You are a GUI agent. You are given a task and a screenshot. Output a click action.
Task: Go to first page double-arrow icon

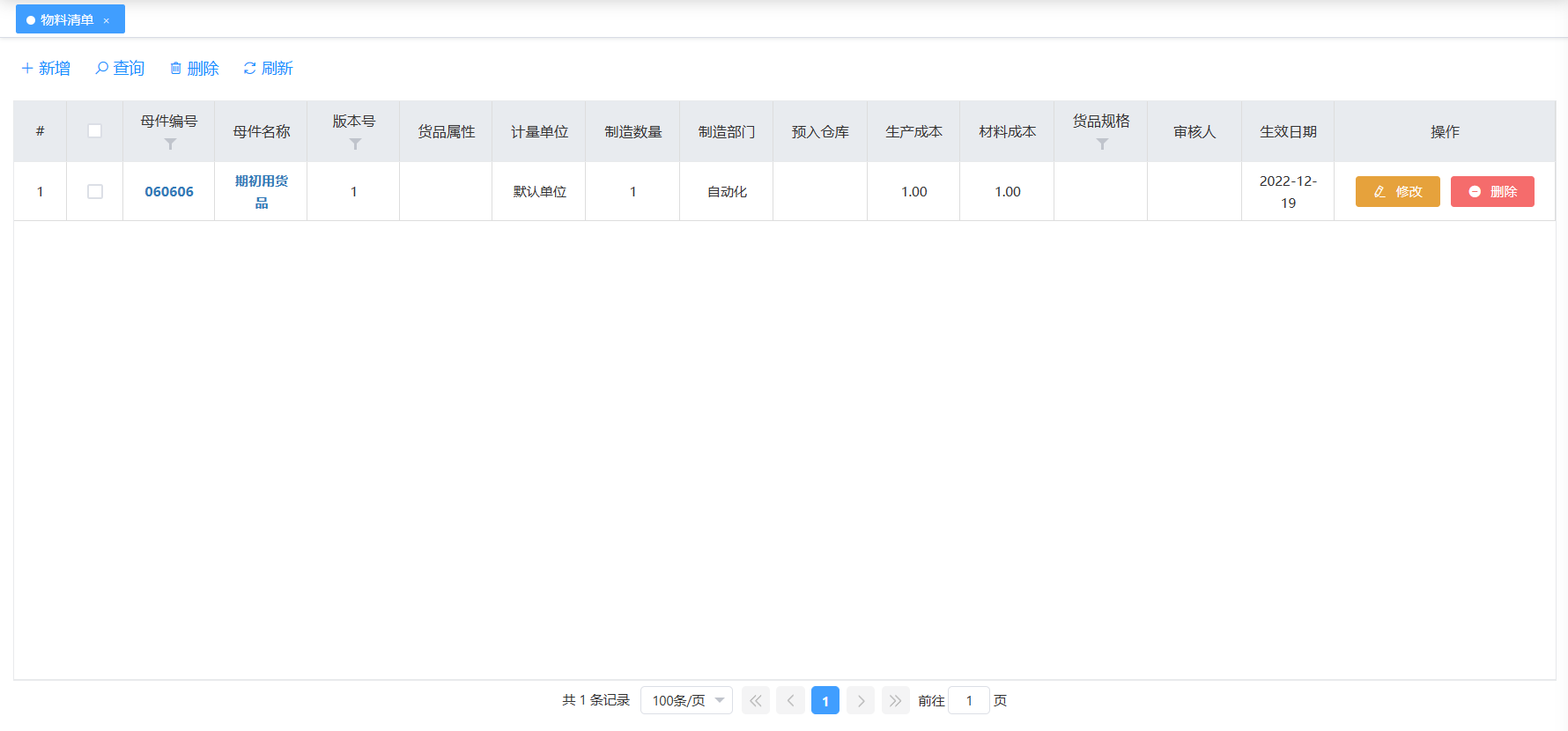tap(755, 701)
